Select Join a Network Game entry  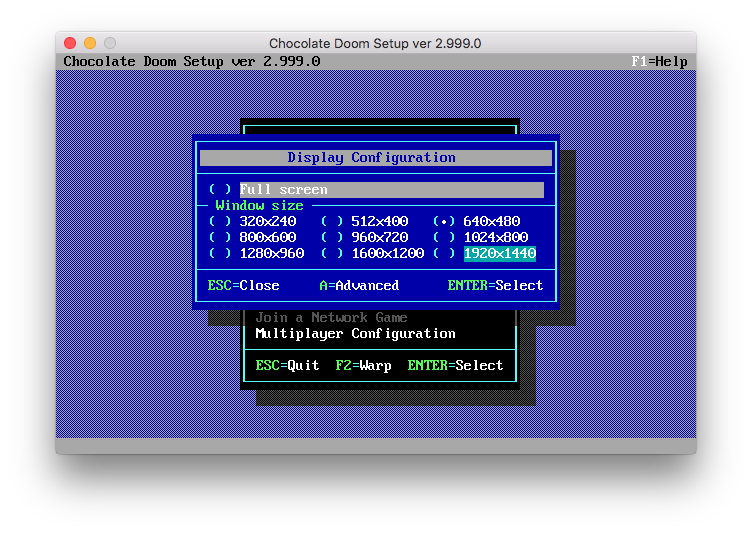[x=331, y=318]
